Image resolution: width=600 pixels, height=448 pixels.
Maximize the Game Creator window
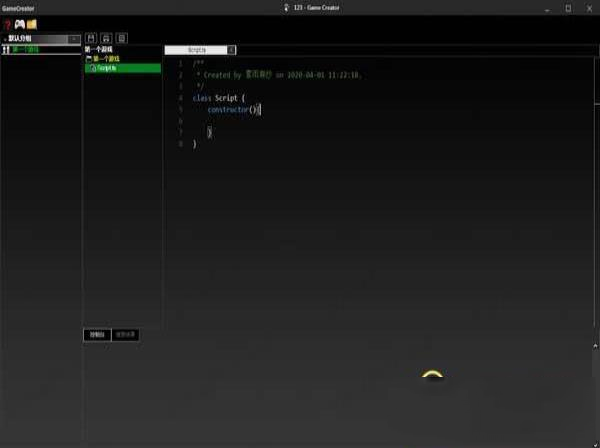click(x=568, y=8)
